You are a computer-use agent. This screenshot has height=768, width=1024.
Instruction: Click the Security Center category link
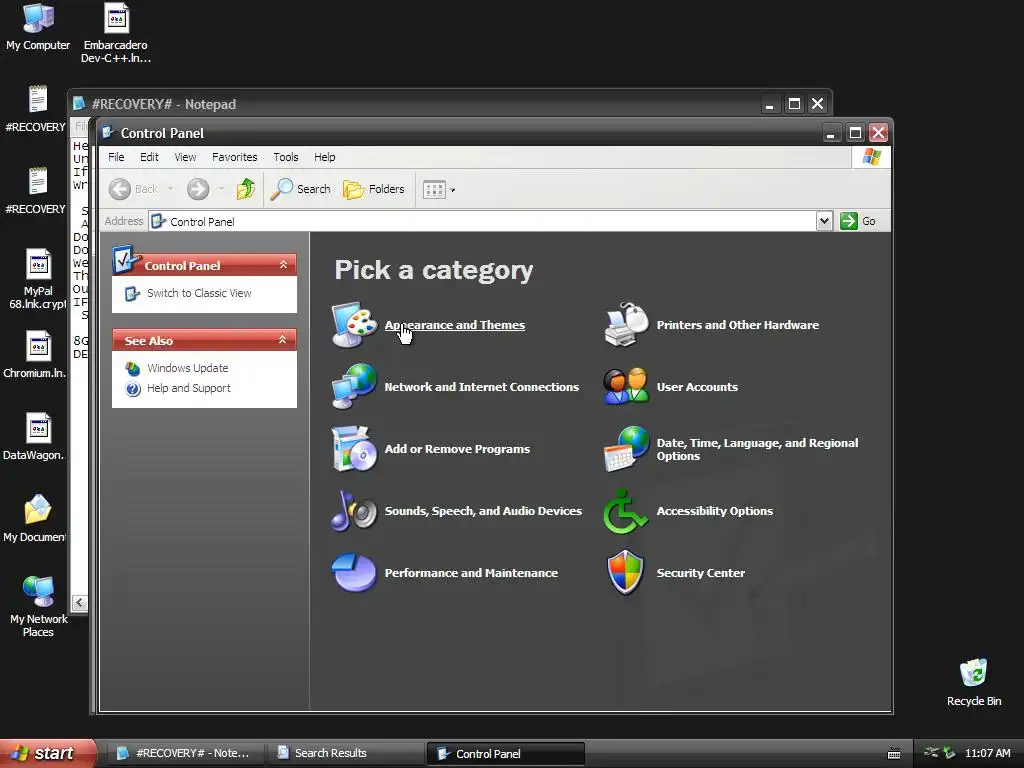[x=700, y=573]
